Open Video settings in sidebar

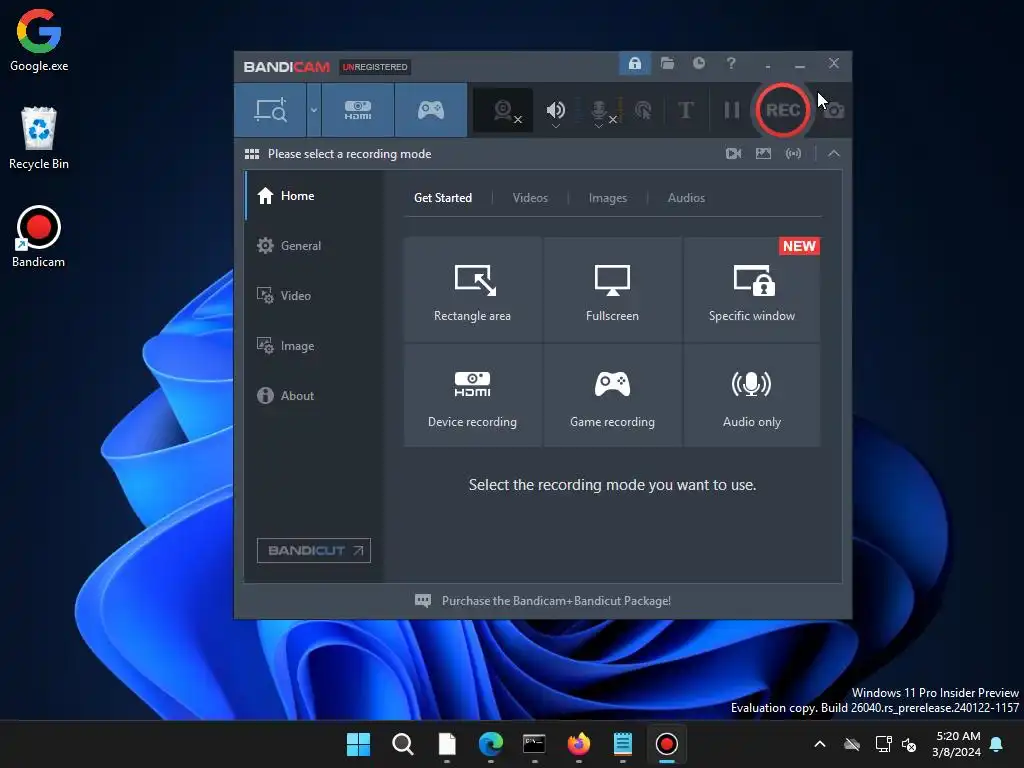(x=315, y=296)
